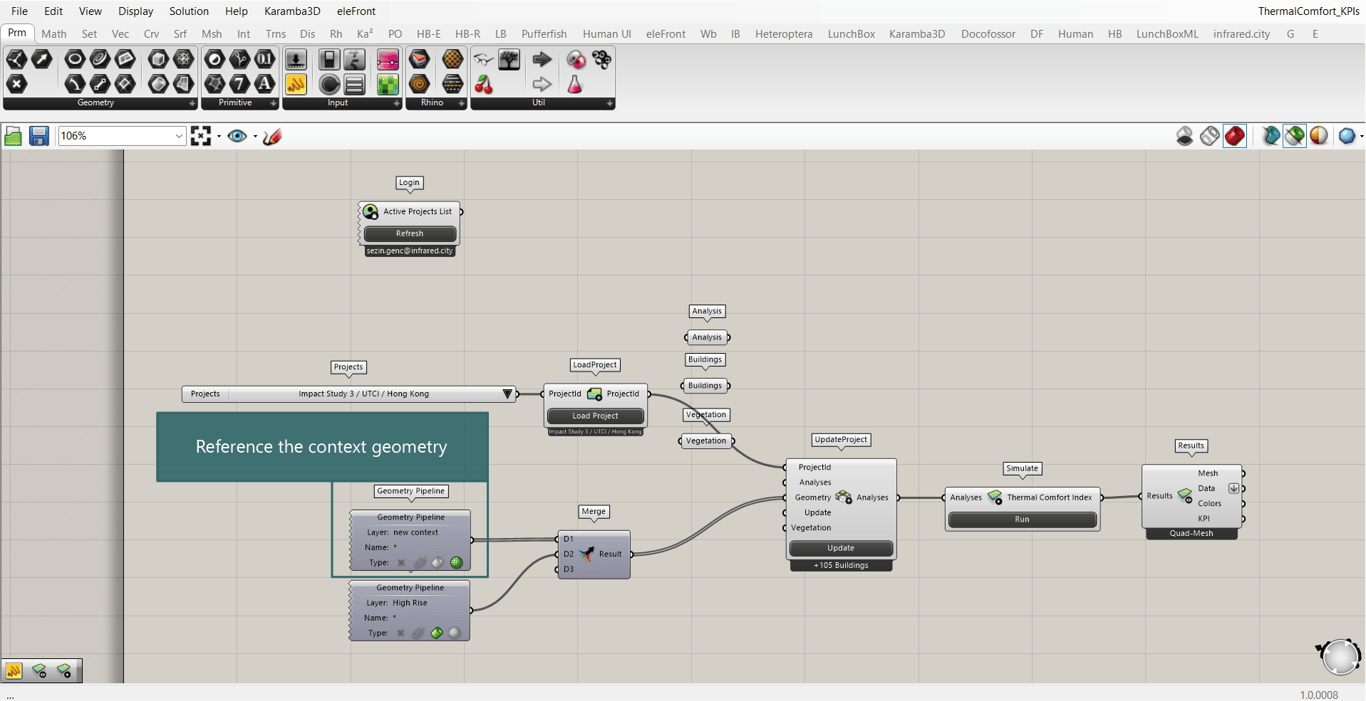Open the zoom level dropdown showing 106%
1366x701 pixels.
coord(179,136)
